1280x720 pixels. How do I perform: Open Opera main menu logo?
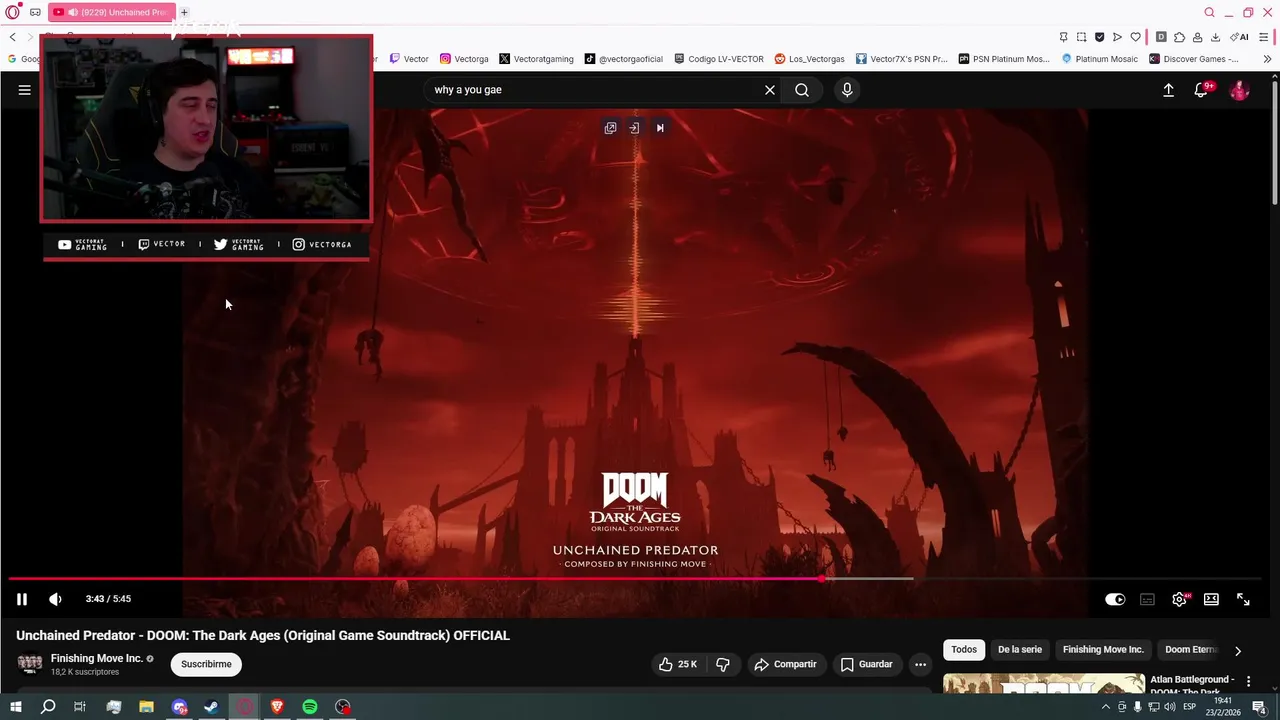coord(12,12)
